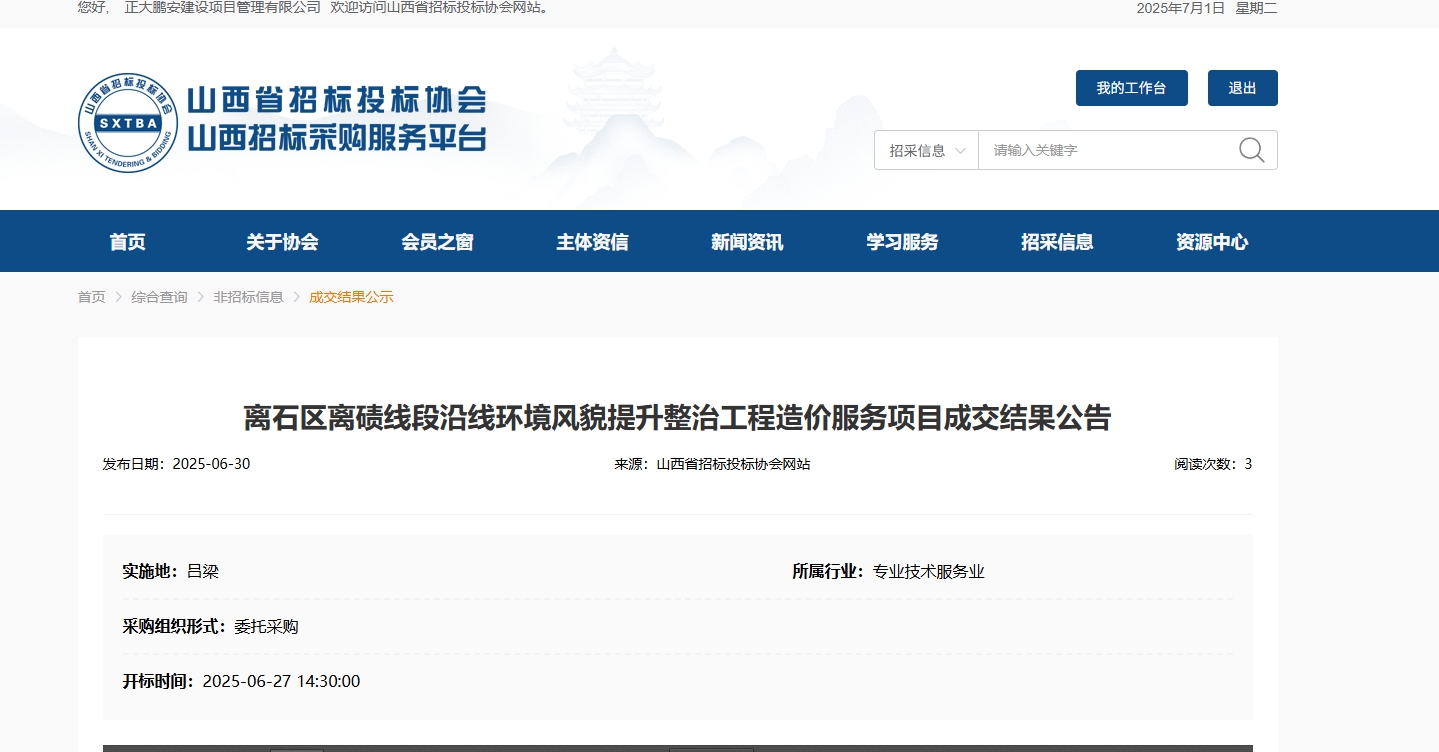
Task: Click the 退出 logout button
Action: coord(1242,88)
